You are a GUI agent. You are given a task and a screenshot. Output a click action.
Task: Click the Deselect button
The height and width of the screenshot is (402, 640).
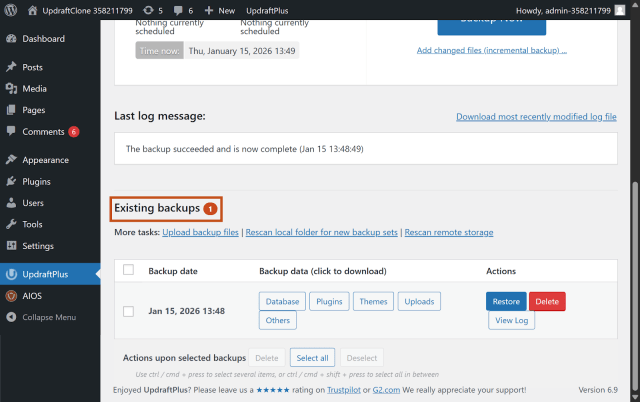click(x=362, y=358)
